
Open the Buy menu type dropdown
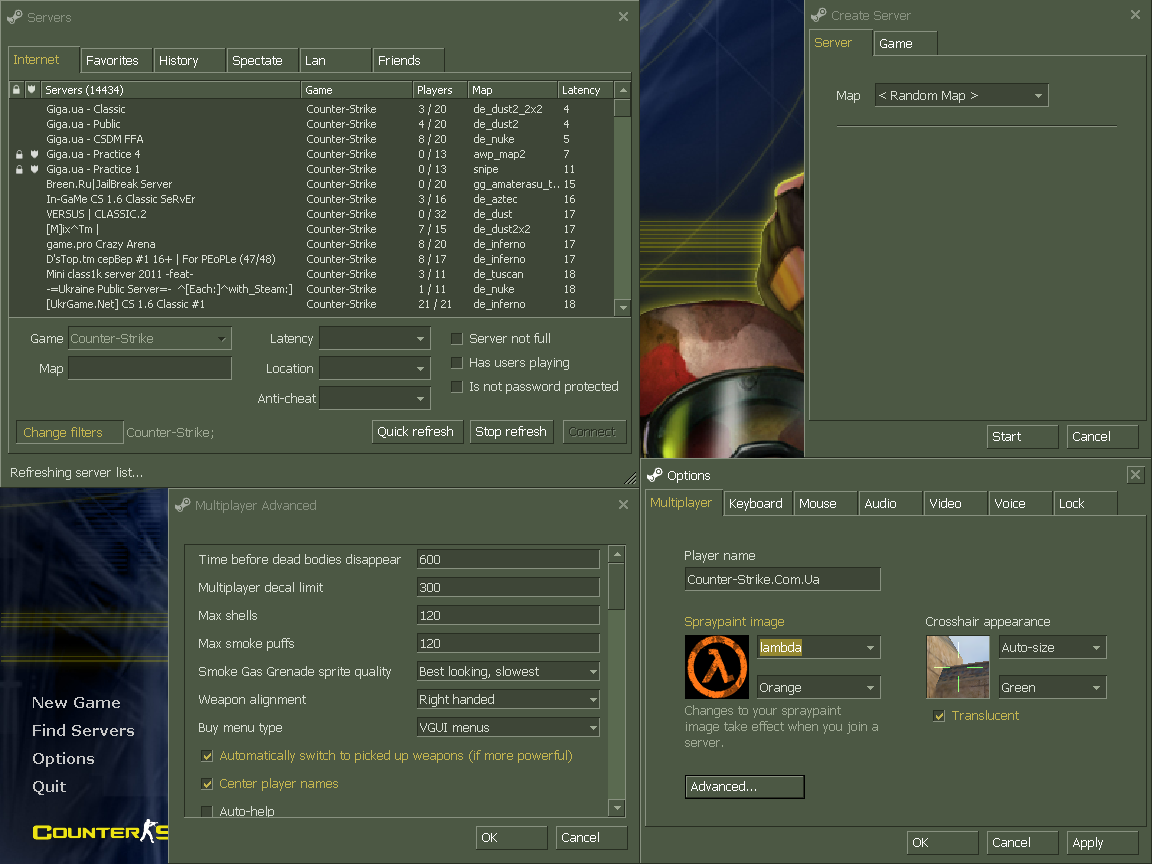[508, 727]
